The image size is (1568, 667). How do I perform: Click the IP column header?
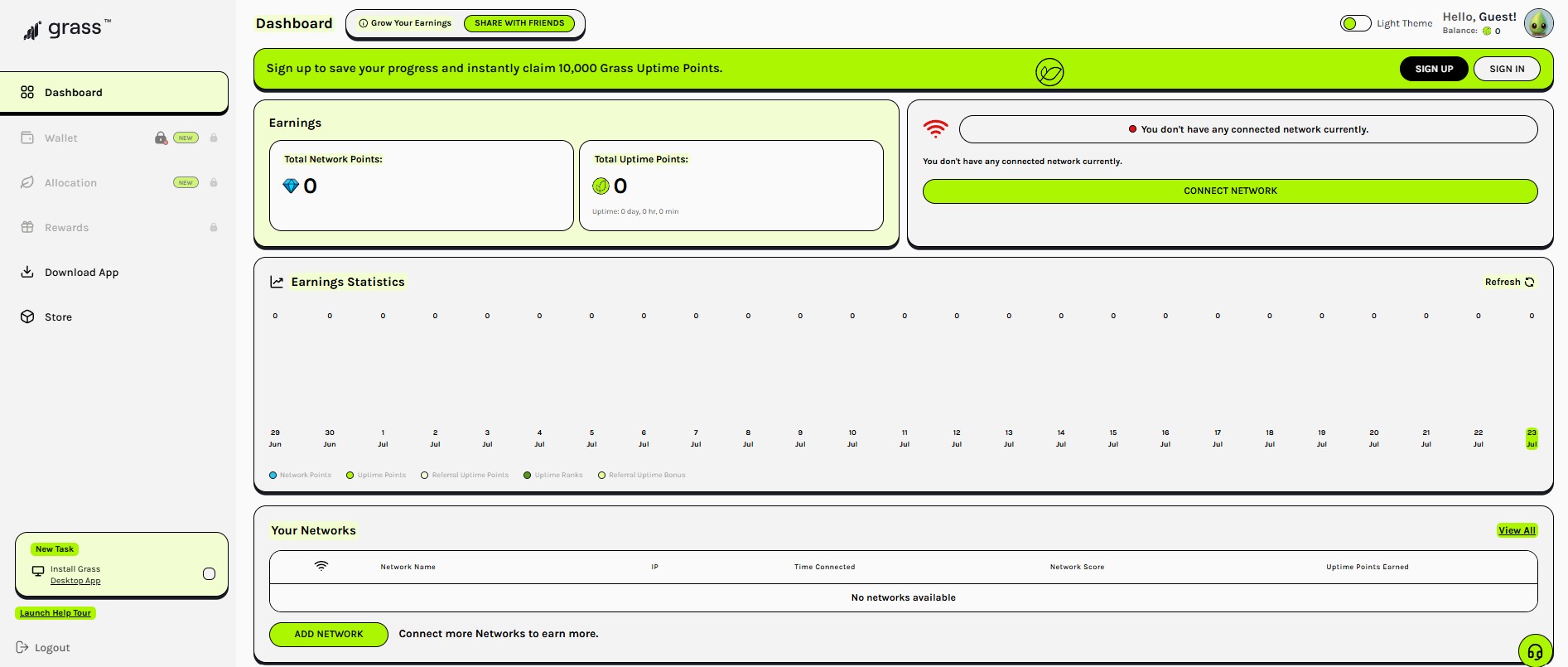tap(654, 568)
